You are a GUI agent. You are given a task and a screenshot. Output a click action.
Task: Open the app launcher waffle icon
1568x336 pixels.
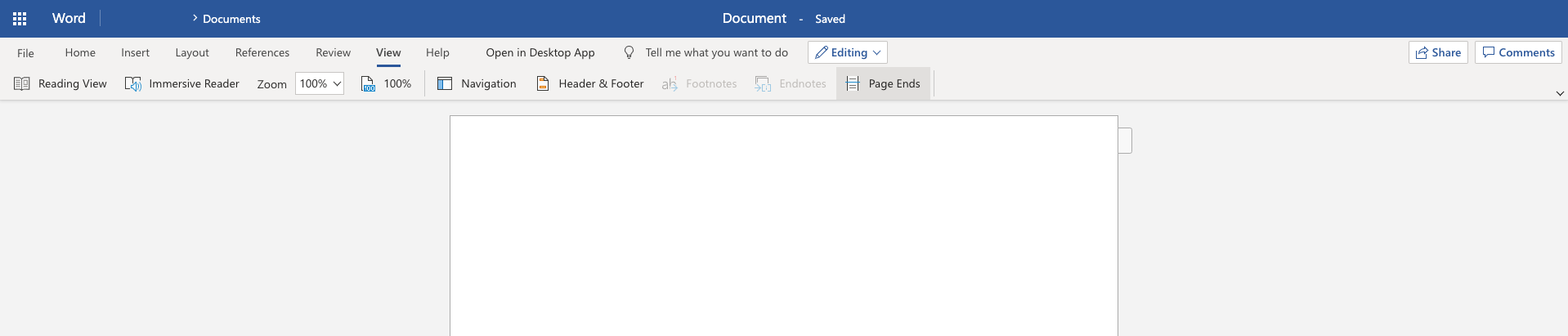click(x=20, y=19)
